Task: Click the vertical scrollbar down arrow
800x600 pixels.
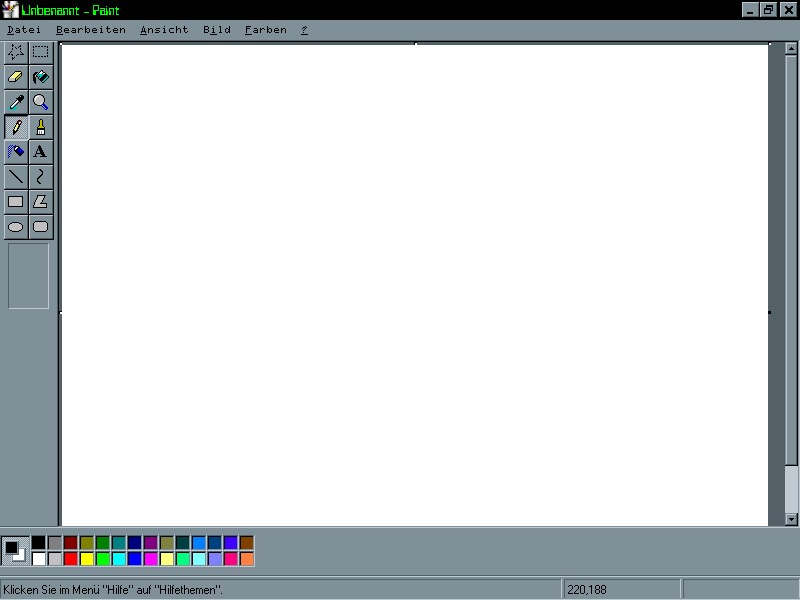Action: click(791, 519)
